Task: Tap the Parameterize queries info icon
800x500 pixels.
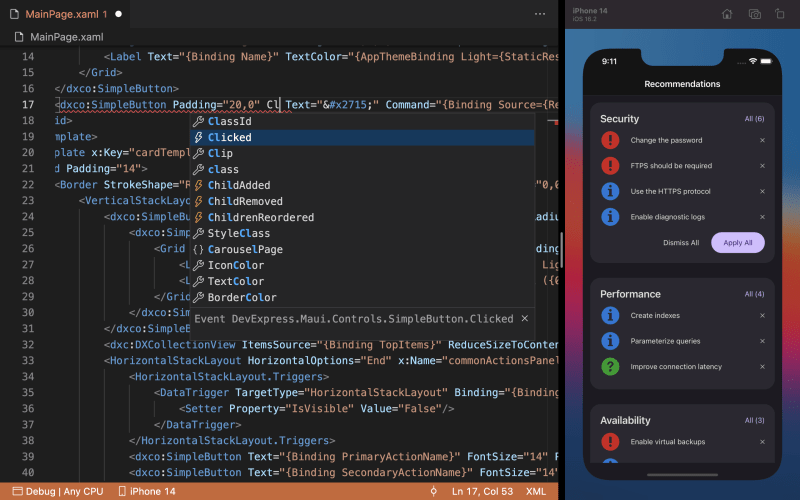Action: click(610, 341)
